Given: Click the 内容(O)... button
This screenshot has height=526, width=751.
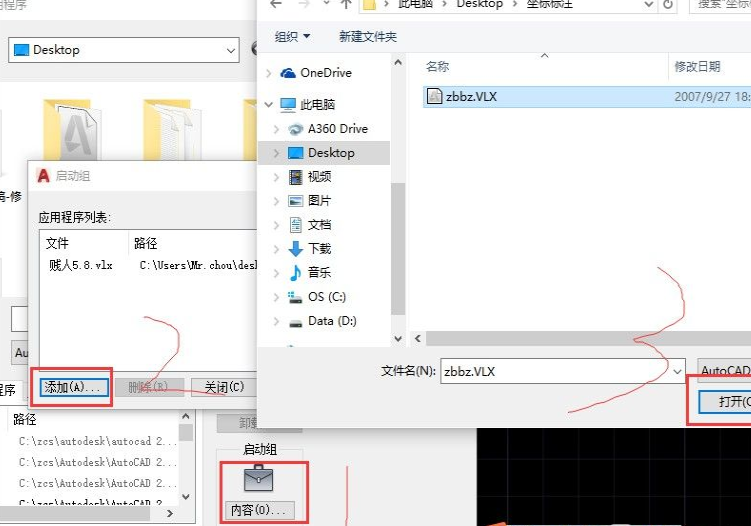Looking at the screenshot, I should pos(257,510).
